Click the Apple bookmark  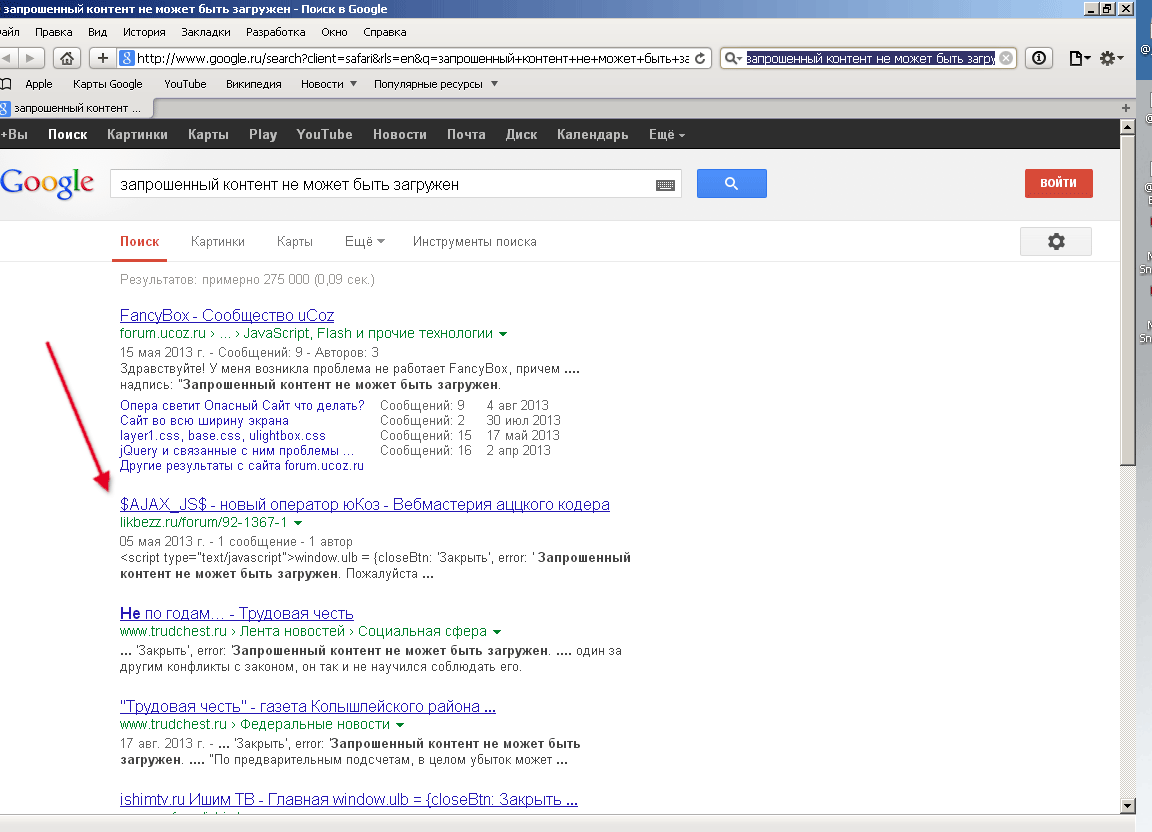[x=39, y=84]
